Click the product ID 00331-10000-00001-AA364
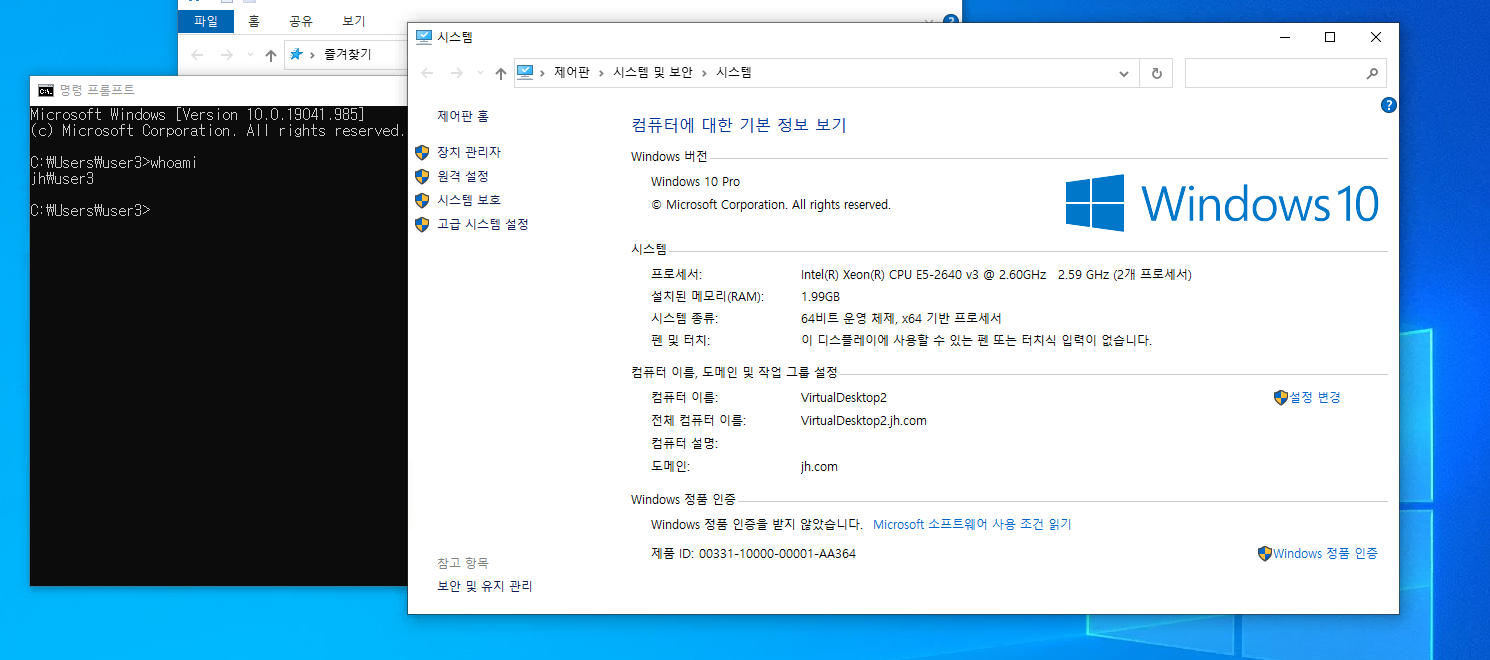 [x=777, y=553]
